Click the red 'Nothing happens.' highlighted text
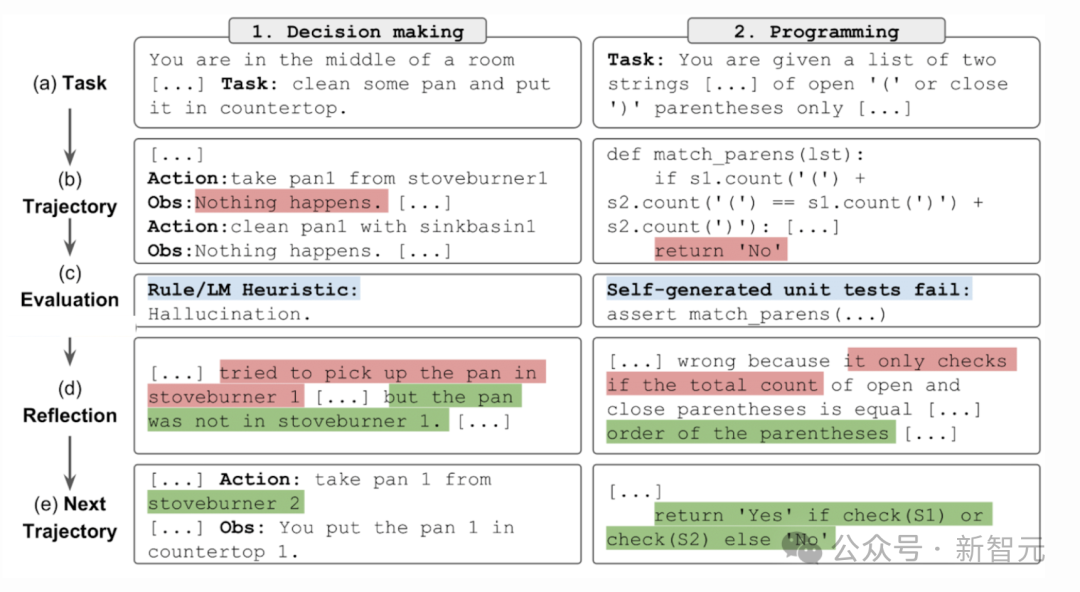1080x592 pixels. (291, 202)
